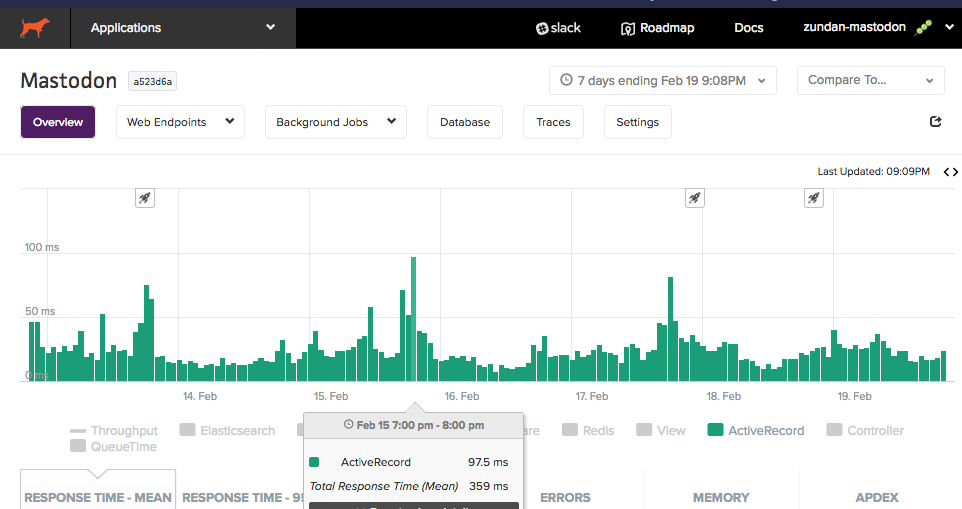Open the zundan-mastodon account menu
Viewport: 962px width, 509px height.
point(879,27)
